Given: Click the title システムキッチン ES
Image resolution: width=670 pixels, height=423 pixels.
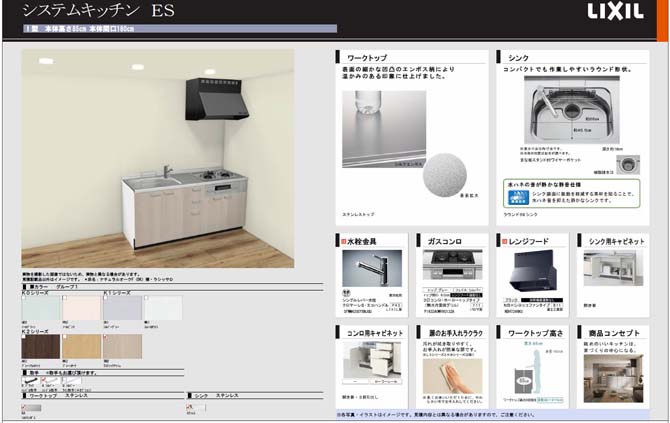Looking at the screenshot, I should [x=99, y=10].
